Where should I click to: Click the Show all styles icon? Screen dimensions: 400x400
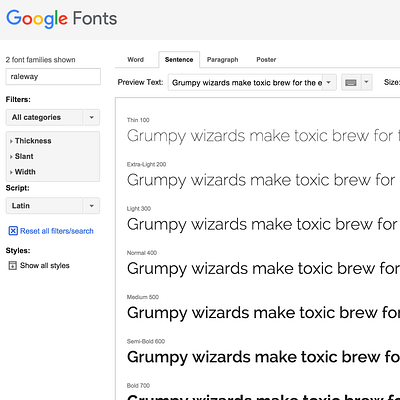click(x=12, y=266)
